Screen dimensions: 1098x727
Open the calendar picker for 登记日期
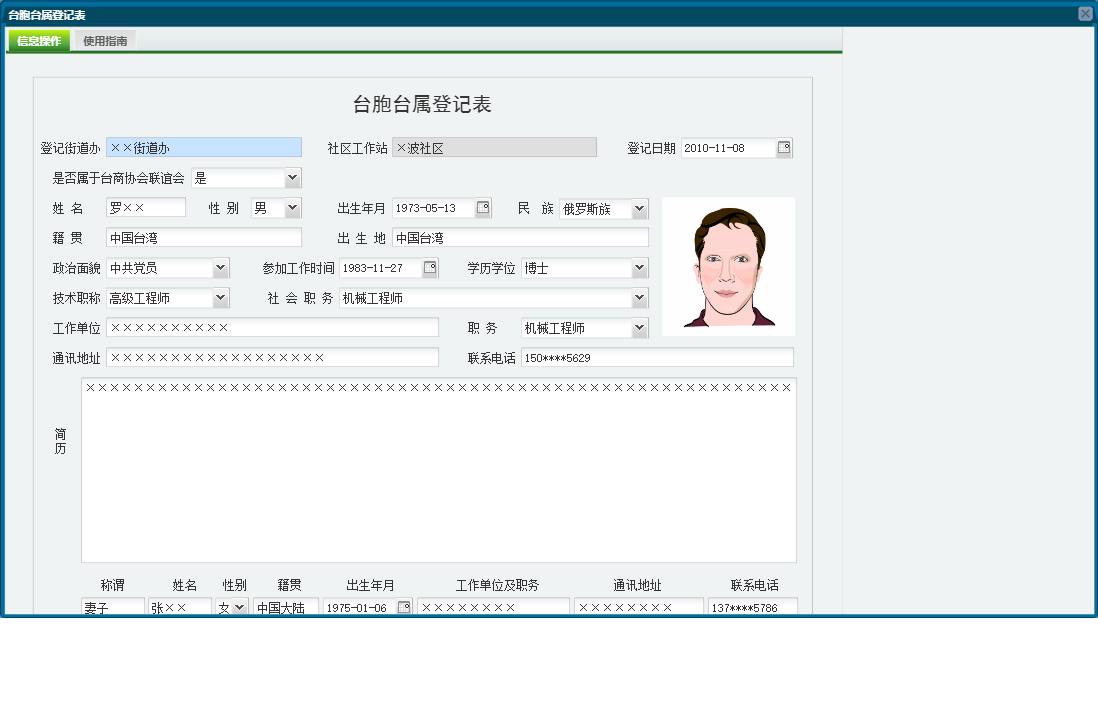tap(784, 148)
